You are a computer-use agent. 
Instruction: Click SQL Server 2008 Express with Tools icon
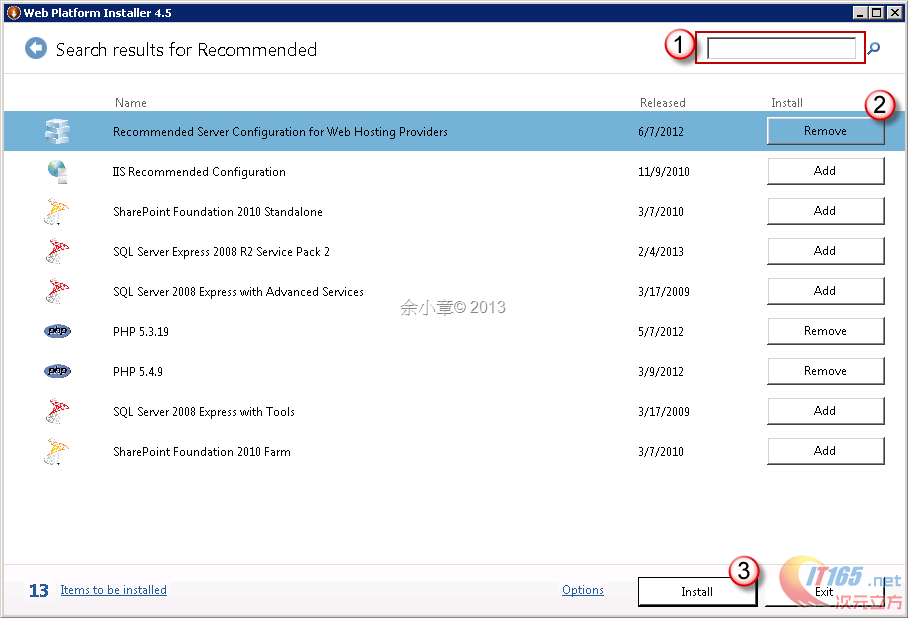57,411
